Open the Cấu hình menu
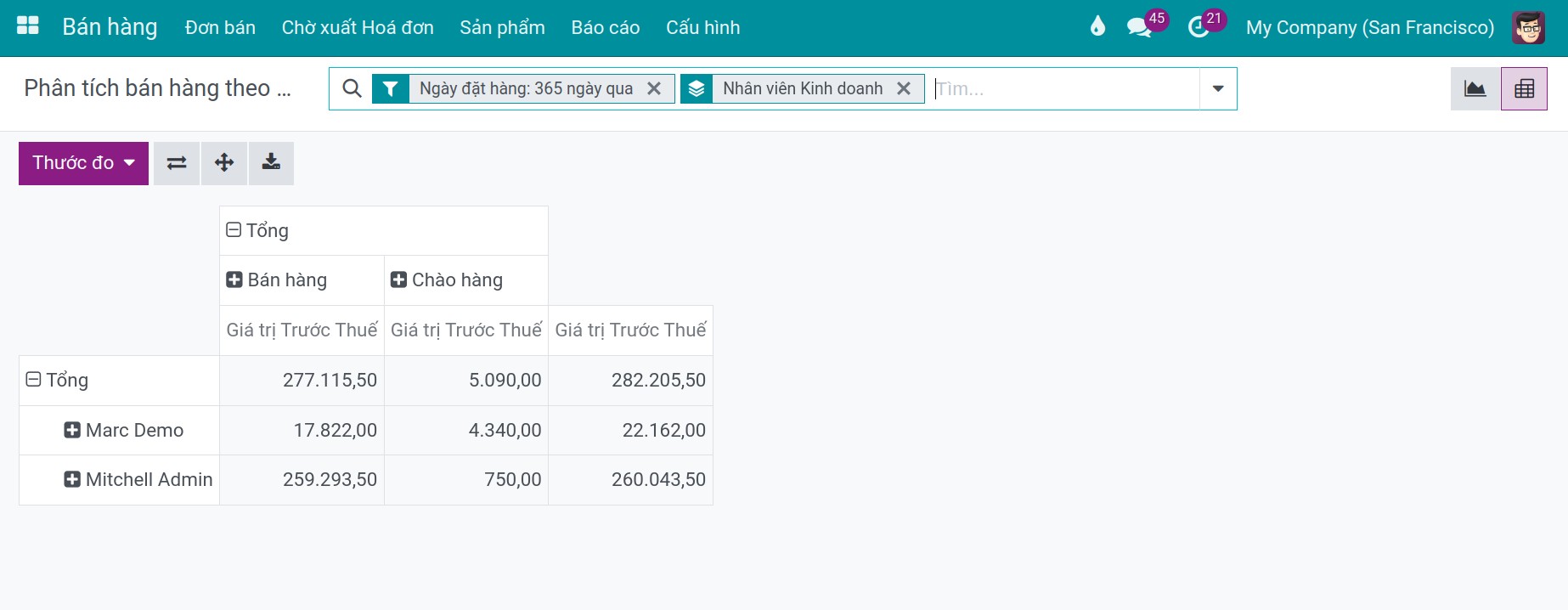The image size is (1568, 610). point(702,27)
